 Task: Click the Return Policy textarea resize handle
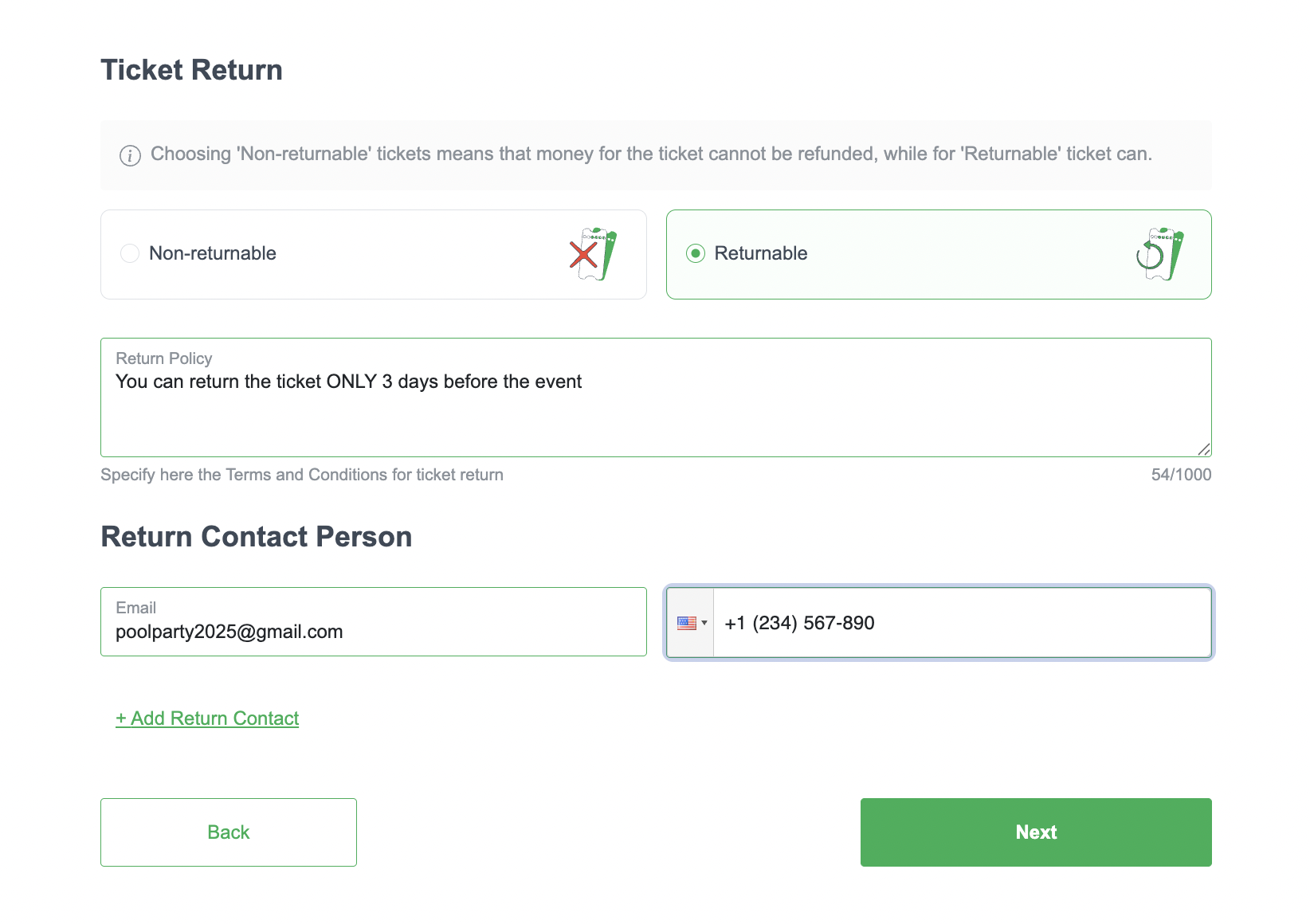tap(1204, 449)
